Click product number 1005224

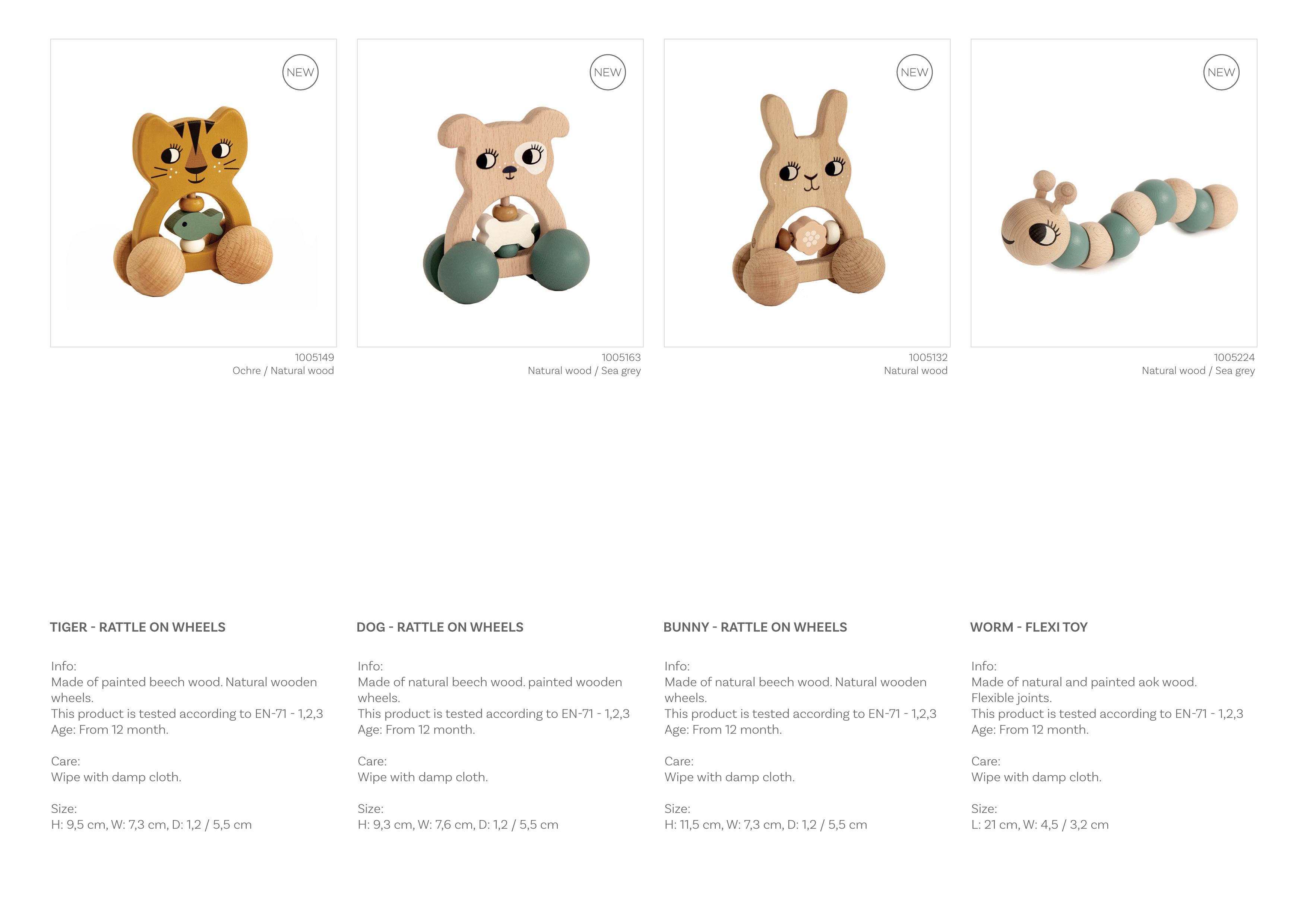coord(1234,358)
